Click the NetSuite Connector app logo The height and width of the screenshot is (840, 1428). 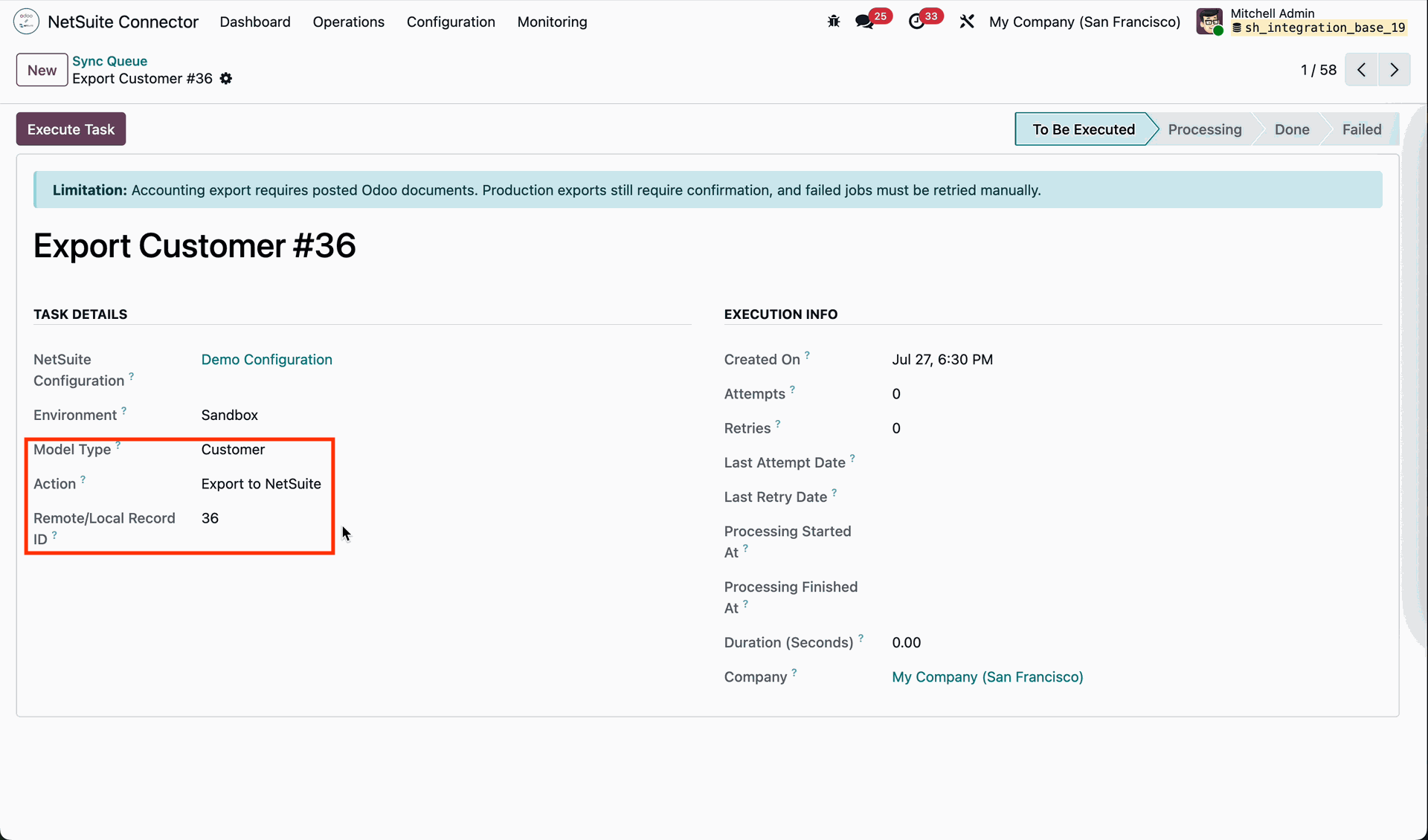tap(26, 22)
